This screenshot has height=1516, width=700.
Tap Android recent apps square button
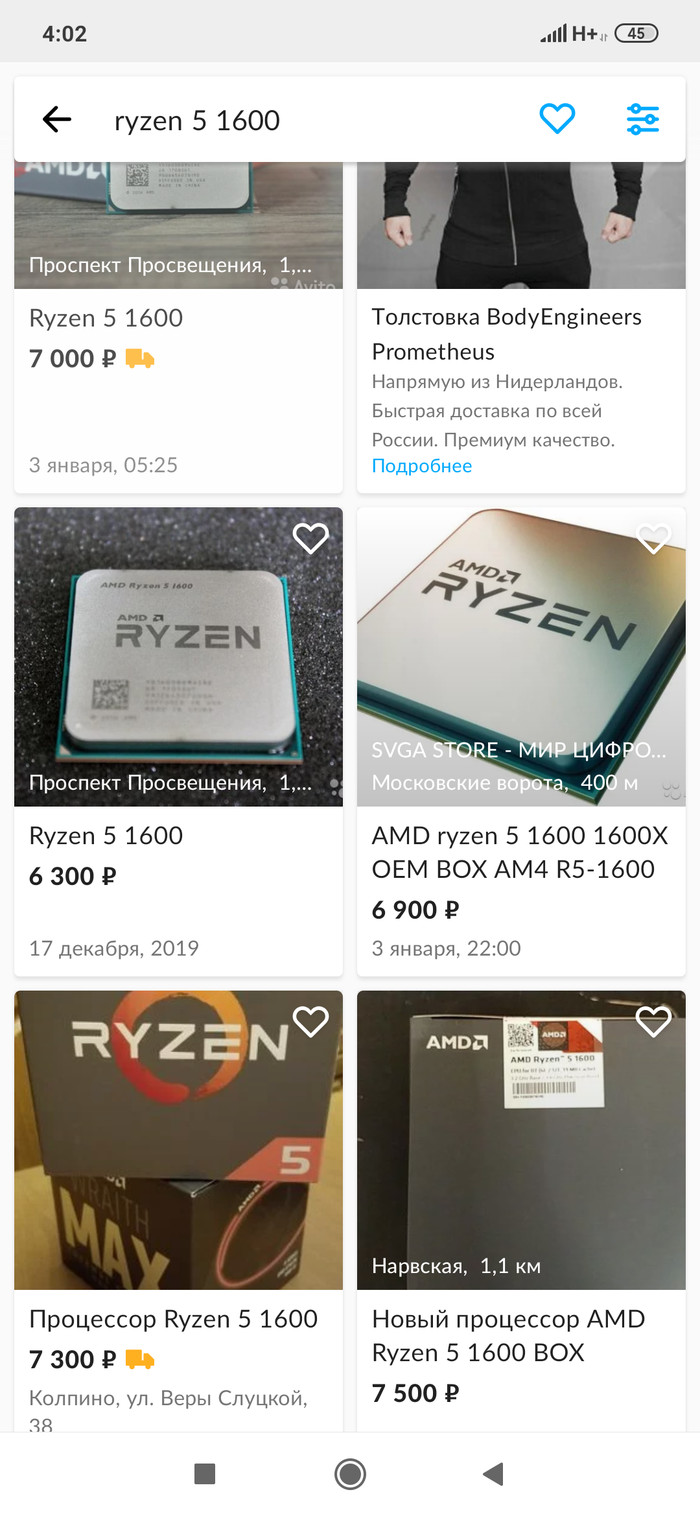point(205,1473)
